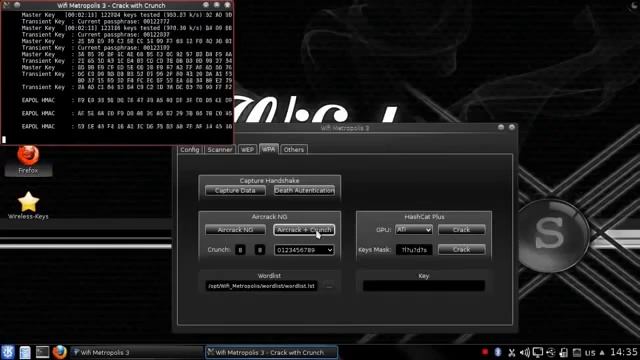Image resolution: width=640 pixels, height=360 pixels.
Task: Open the clock showing 14:35
Action: pyautogui.click(x=624, y=352)
